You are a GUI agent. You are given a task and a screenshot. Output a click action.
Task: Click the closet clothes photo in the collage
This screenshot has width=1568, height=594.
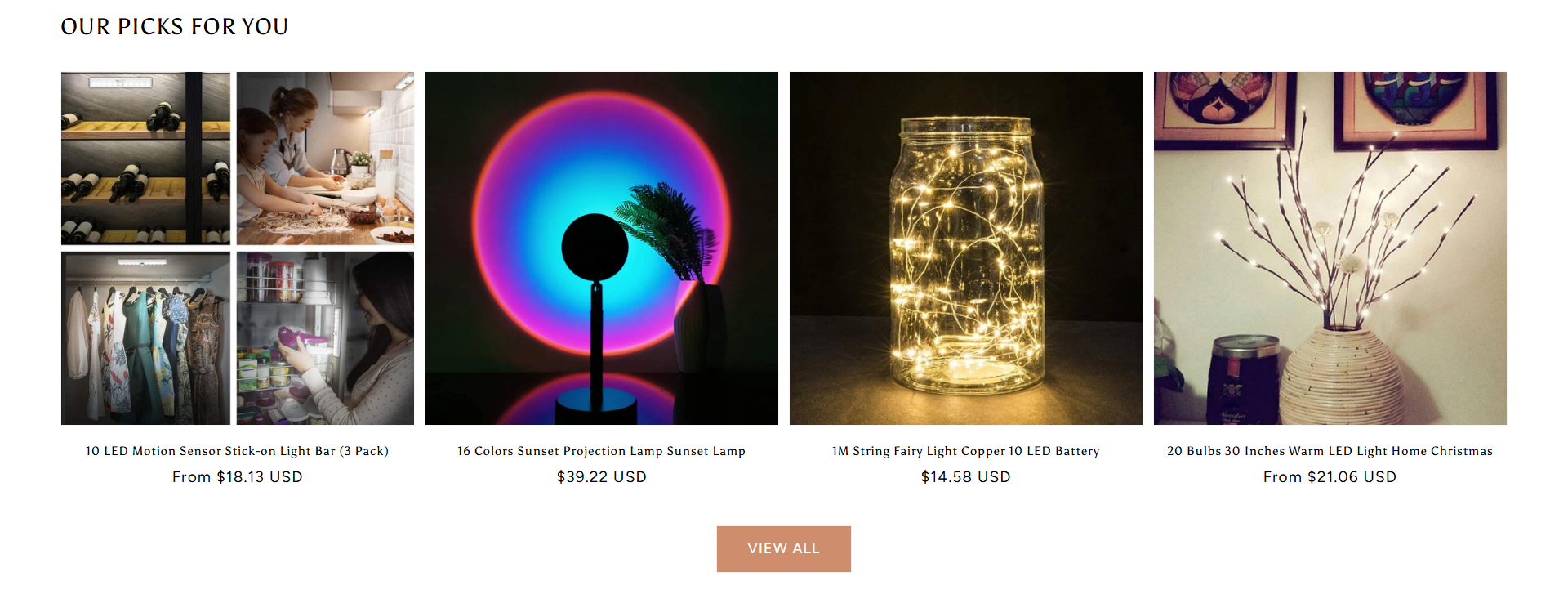click(x=146, y=338)
